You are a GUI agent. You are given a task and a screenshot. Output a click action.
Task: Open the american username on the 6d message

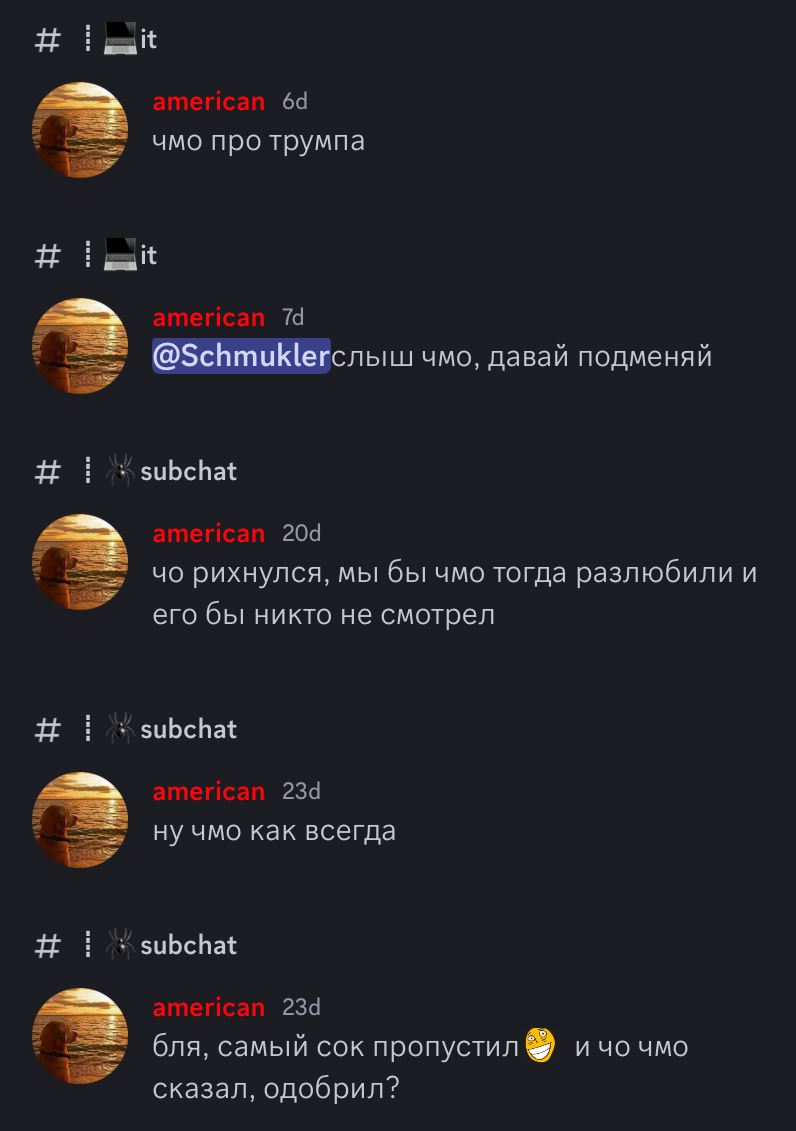pos(208,102)
